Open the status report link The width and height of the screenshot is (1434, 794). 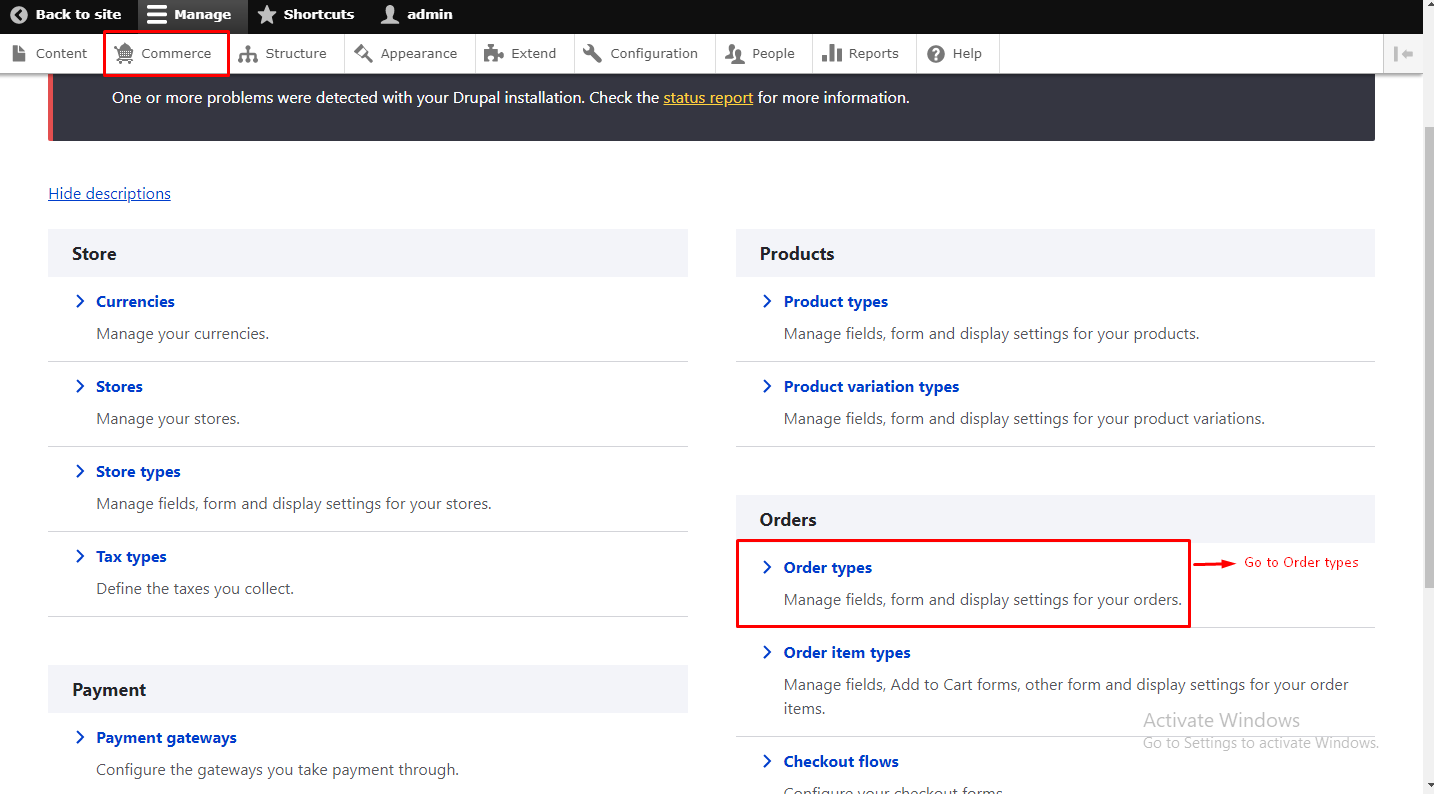pos(708,98)
